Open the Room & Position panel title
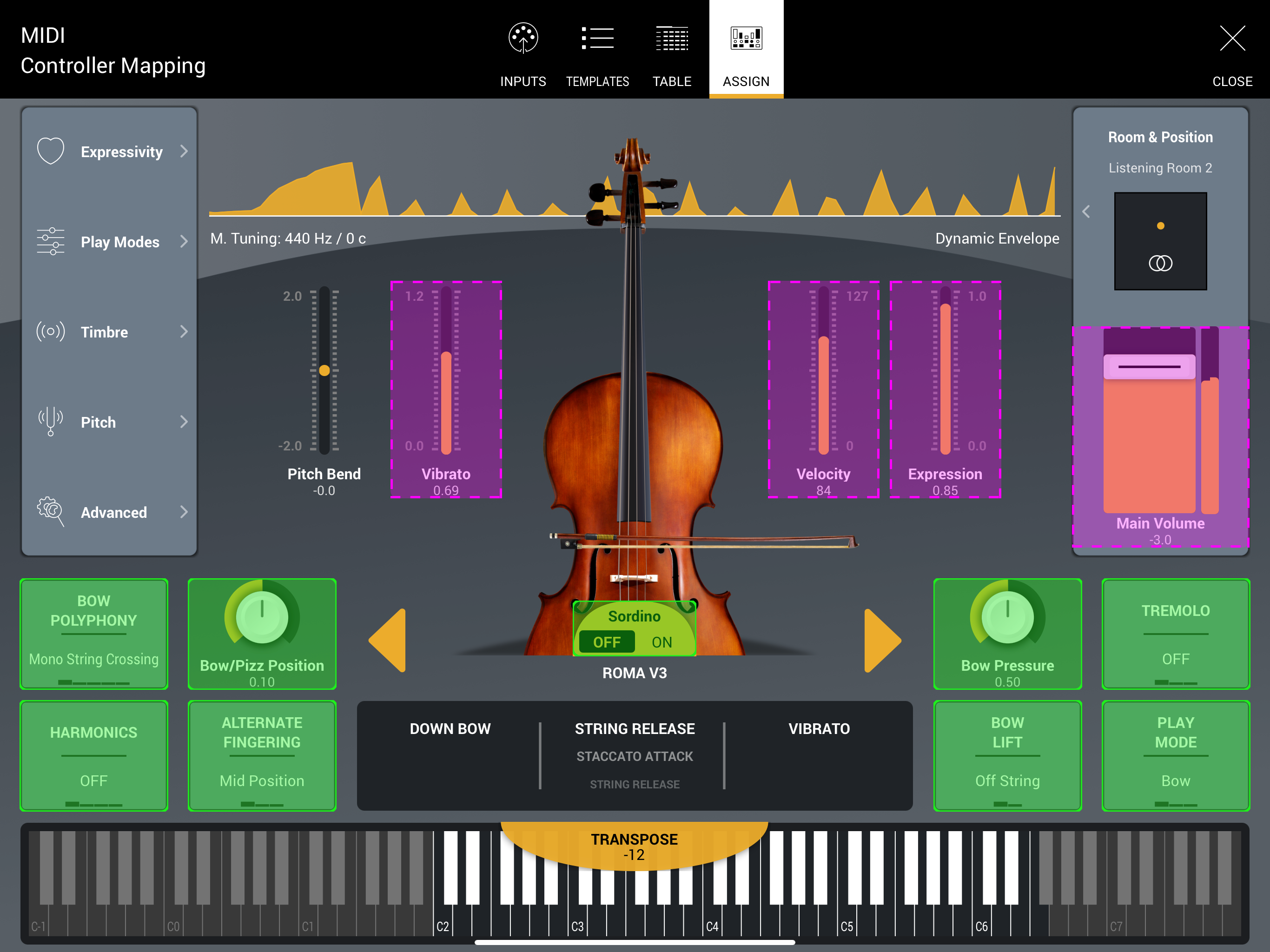Image resolution: width=1270 pixels, height=952 pixels. (x=1160, y=137)
